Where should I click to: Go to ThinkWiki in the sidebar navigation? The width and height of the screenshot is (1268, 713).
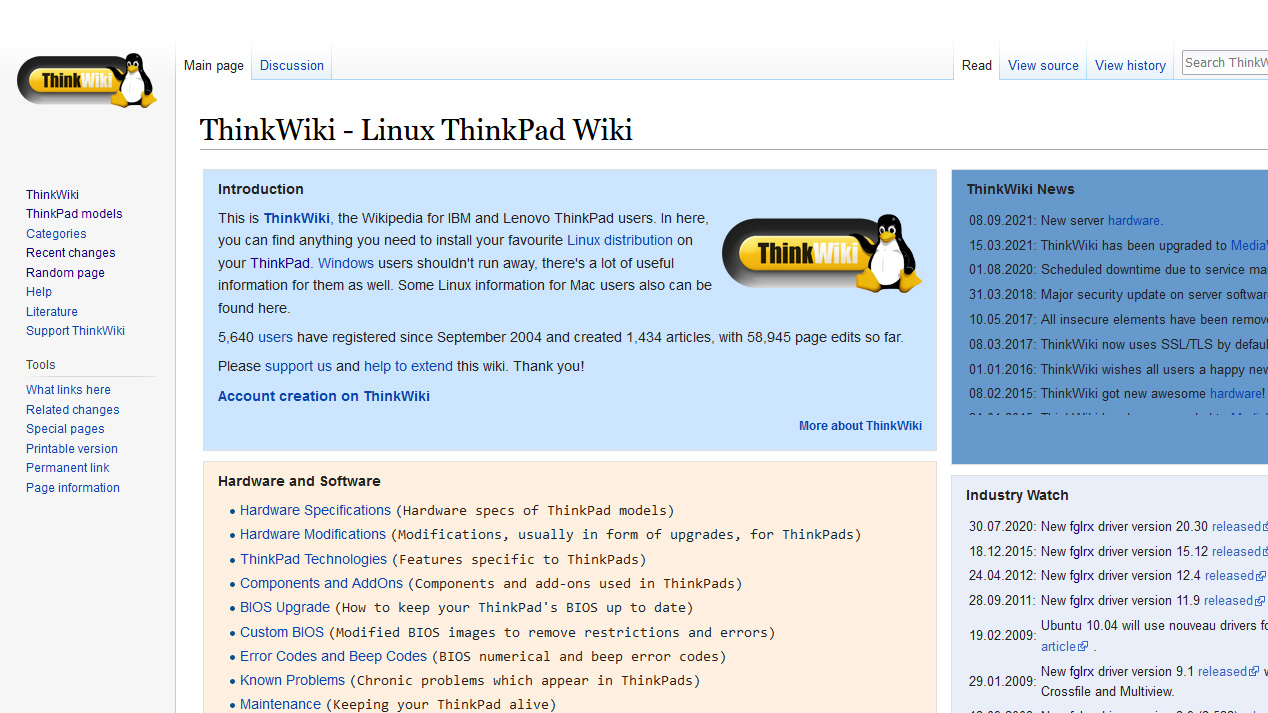pos(52,195)
